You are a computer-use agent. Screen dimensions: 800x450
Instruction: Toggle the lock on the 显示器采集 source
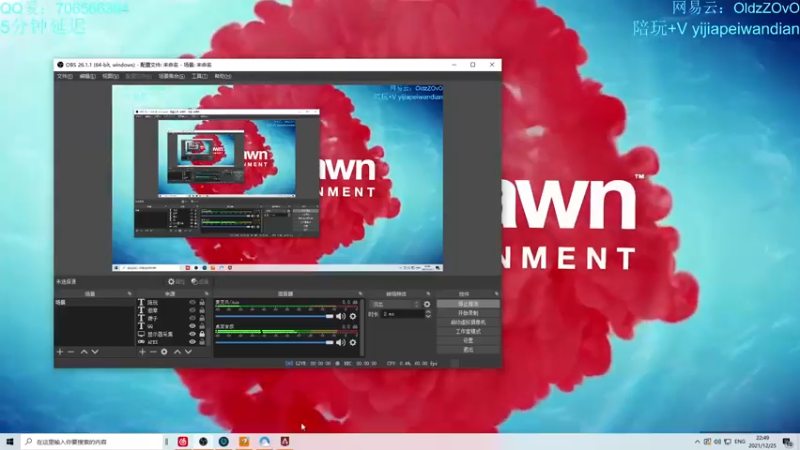tap(202, 334)
